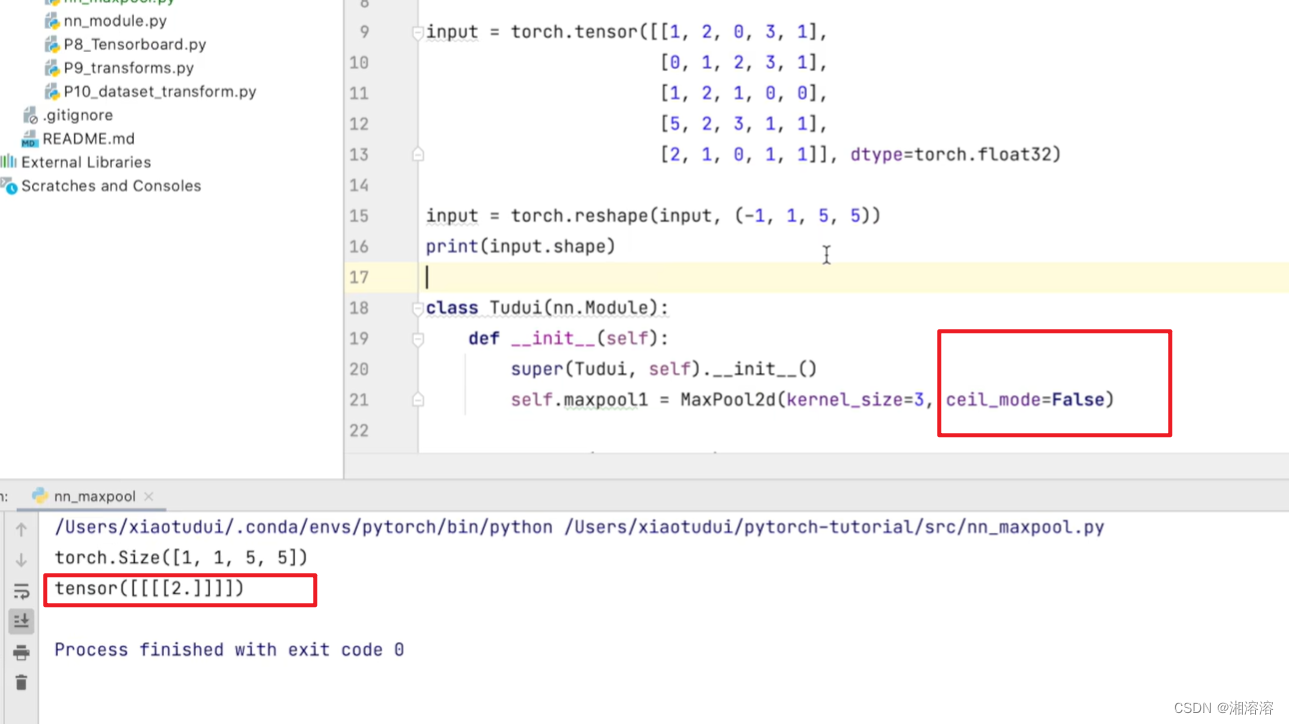
Task: Click 'Process finished with exit code 0'
Action: [x=229, y=650]
